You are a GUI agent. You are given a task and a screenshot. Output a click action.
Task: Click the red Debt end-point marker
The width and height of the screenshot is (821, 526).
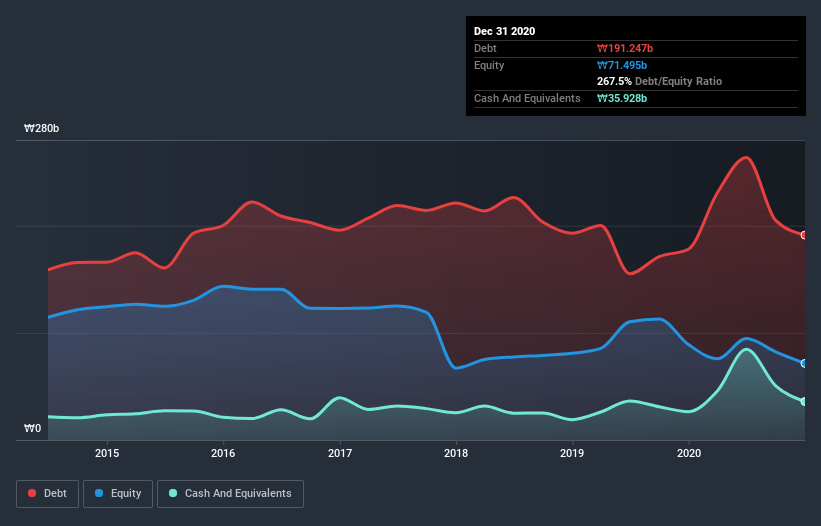804,236
